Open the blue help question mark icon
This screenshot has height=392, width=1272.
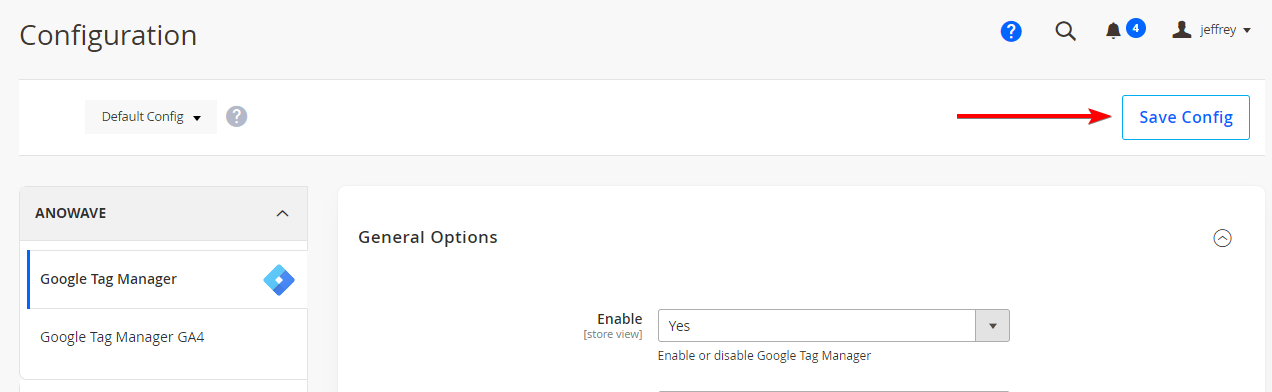[1011, 32]
